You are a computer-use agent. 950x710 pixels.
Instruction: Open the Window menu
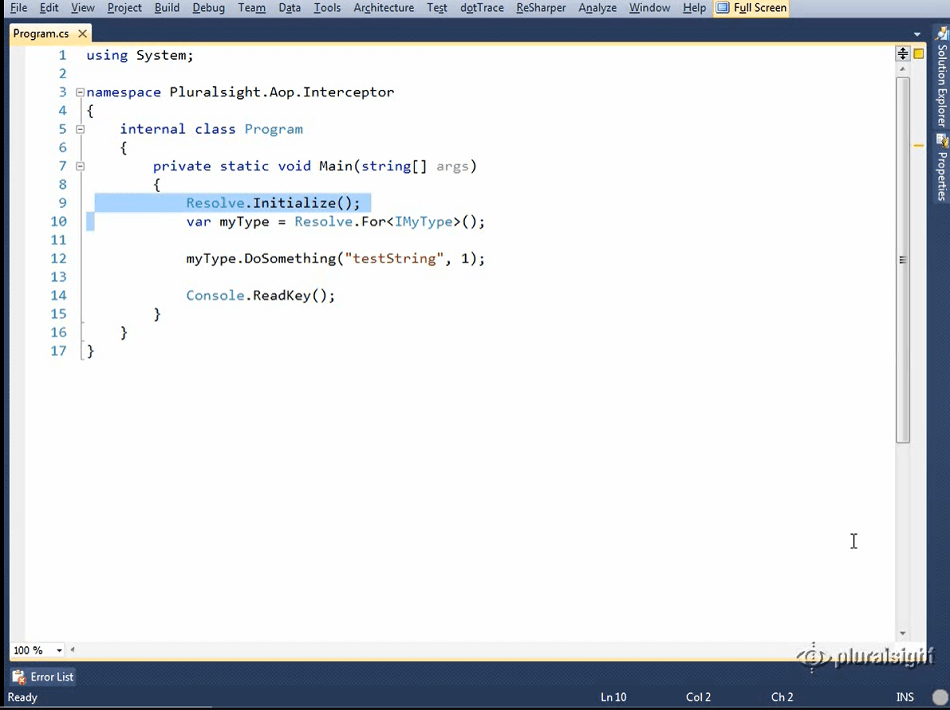tap(649, 8)
